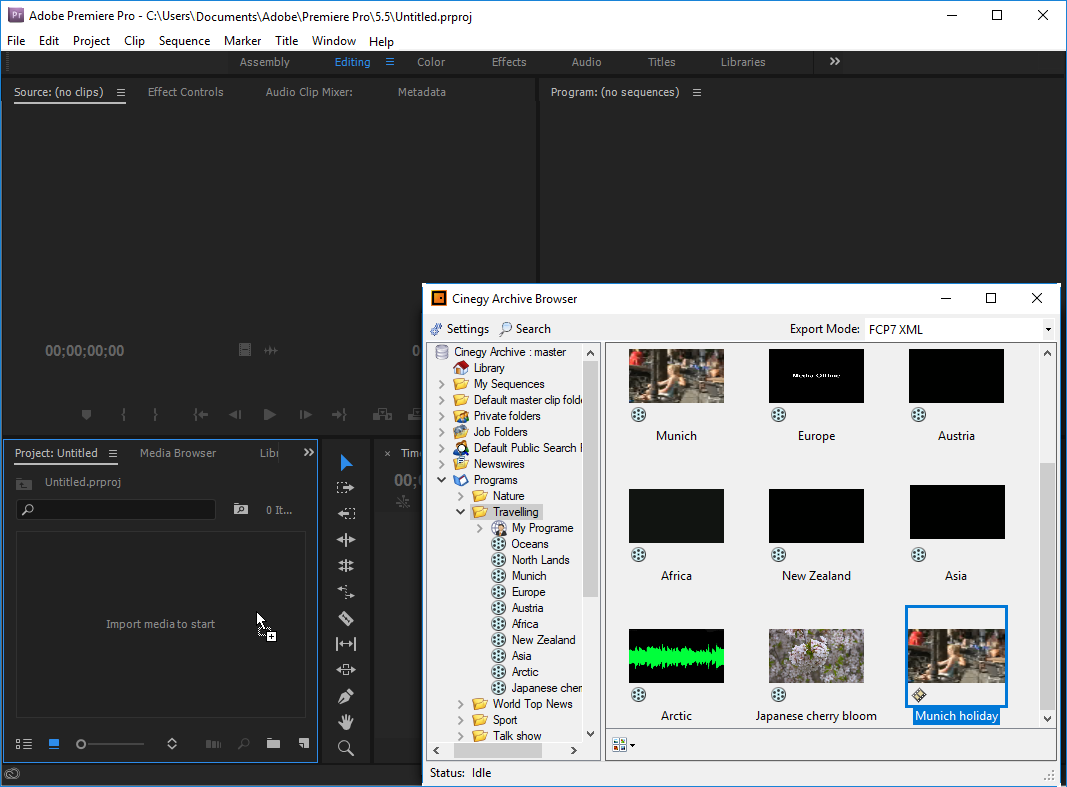This screenshot has height=787, width=1067.
Task: Select the Selection arrow tool
Action: point(346,463)
